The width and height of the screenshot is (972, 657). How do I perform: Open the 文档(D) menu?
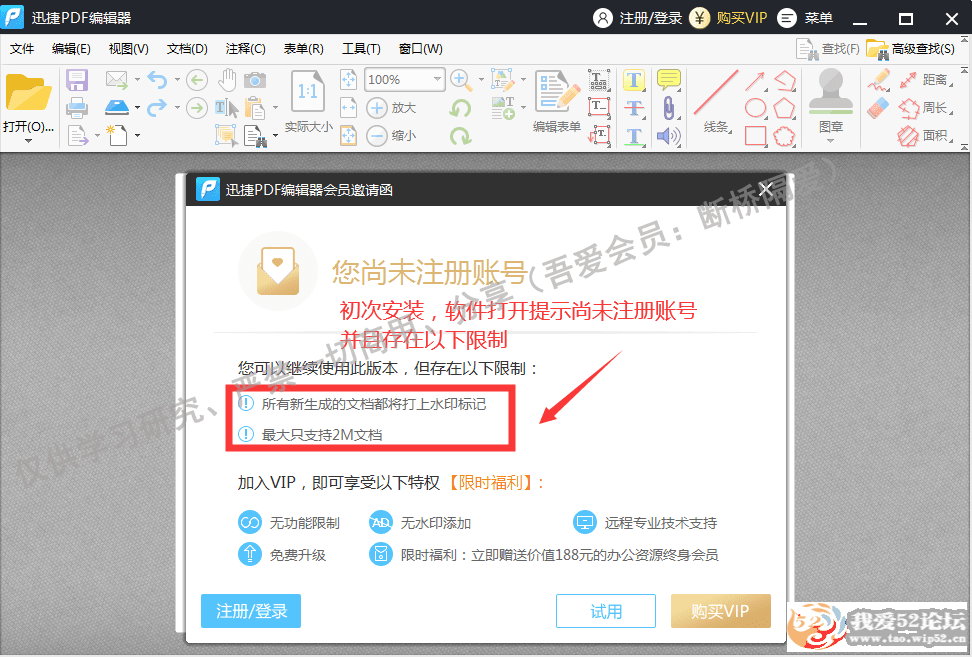[x=187, y=49]
